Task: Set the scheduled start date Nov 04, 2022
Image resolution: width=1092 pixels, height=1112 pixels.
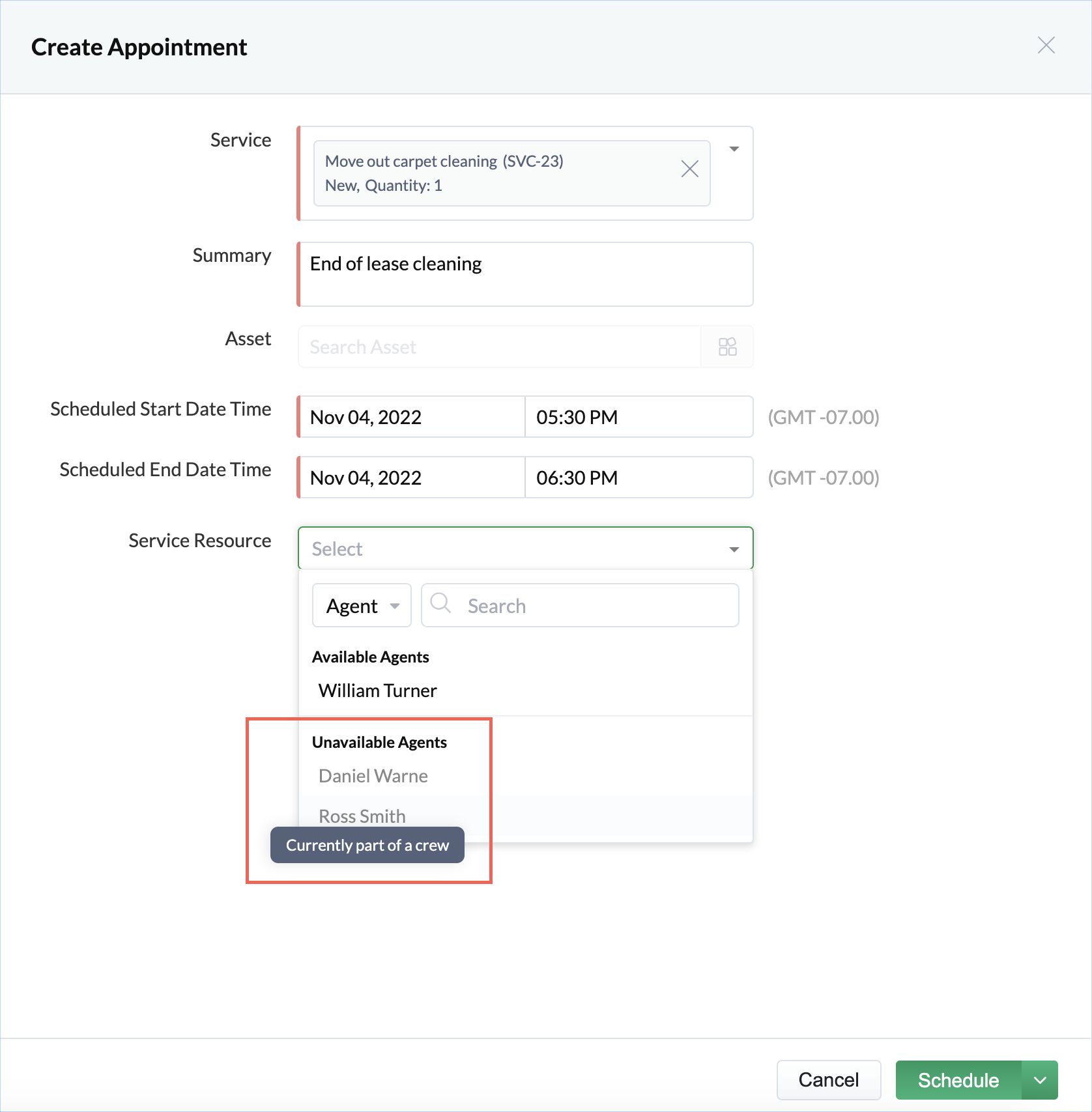Action: [412, 416]
